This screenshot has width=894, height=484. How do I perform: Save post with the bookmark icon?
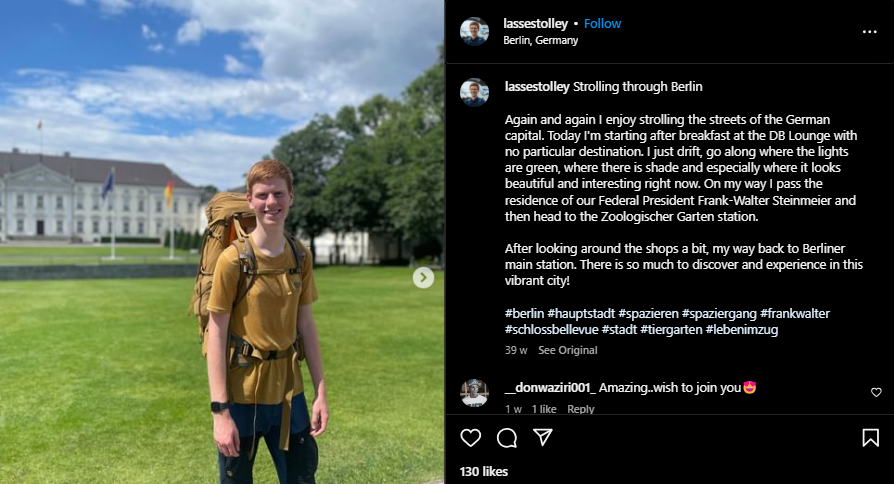870,438
